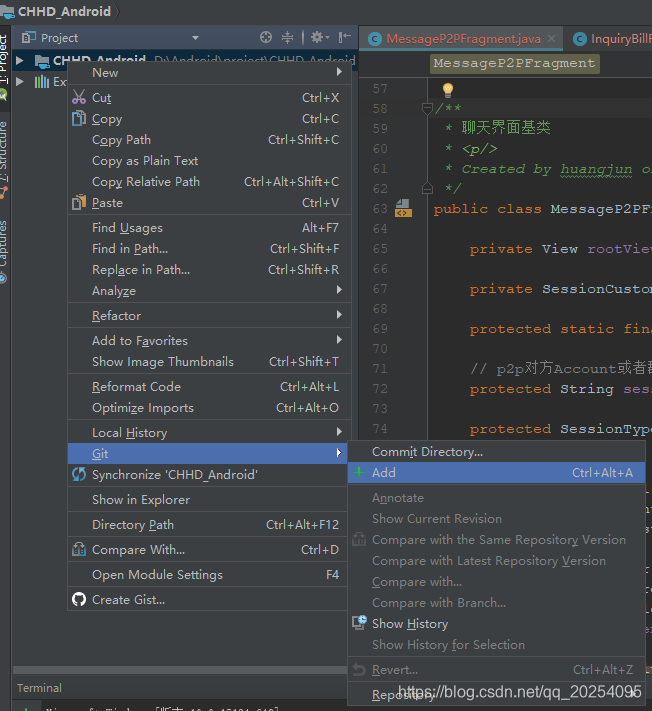This screenshot has width=652, height=711.
Task: Expand the Refactor submenu
Action: (209, 315)
